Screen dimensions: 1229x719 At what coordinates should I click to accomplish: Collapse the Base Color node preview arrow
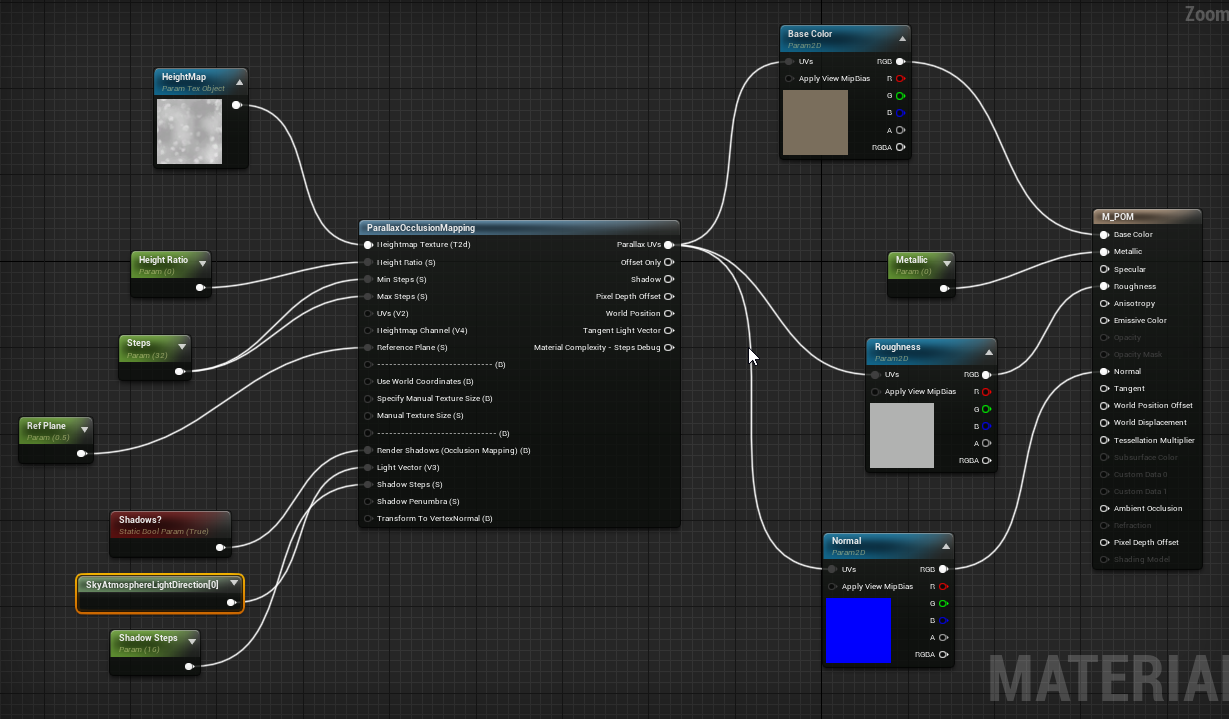902,39
